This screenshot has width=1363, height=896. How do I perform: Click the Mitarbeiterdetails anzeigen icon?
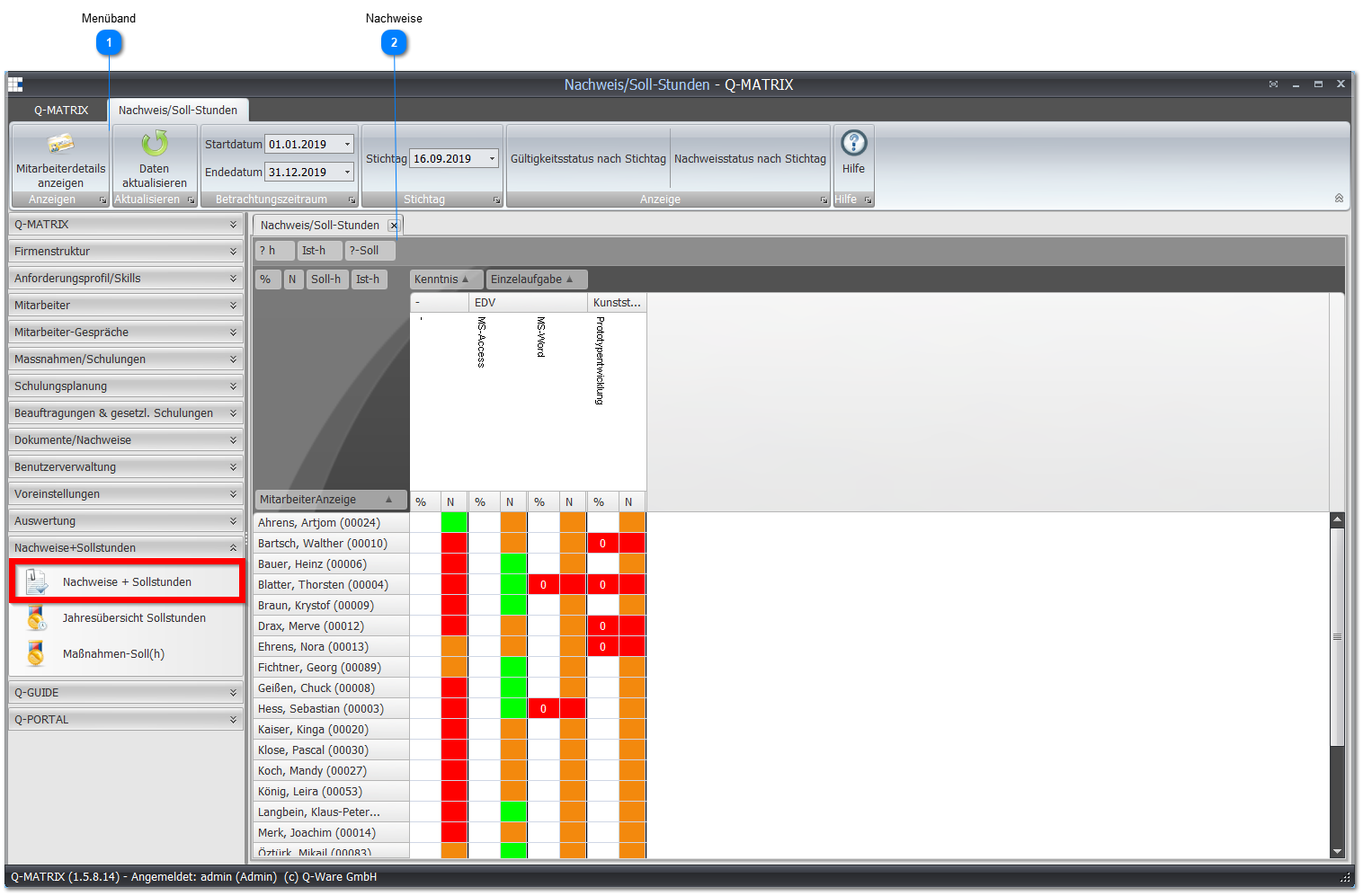pos(60,144)
